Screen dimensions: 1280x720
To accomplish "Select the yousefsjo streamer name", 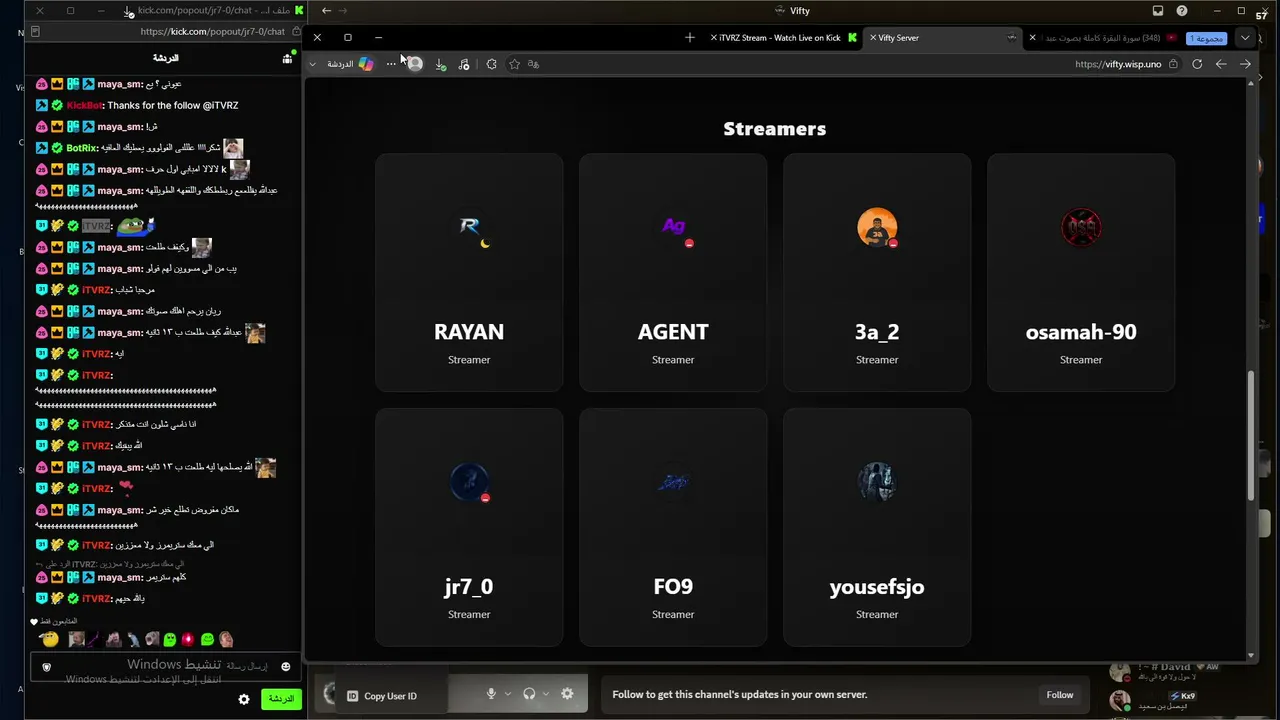I will click(877, 587).
